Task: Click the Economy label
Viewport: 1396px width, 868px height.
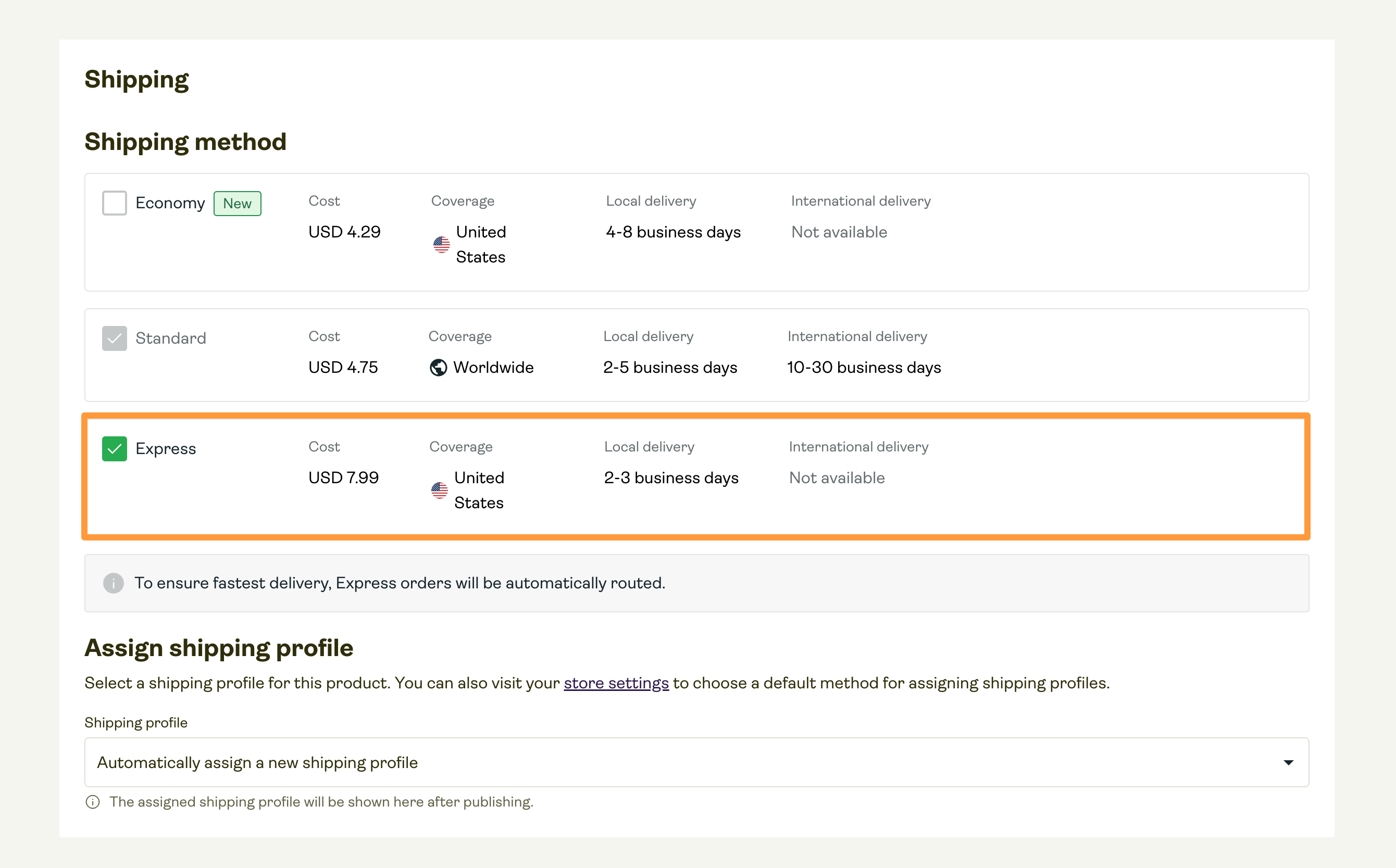Action: pyautogui.click(x=170, y=203)
